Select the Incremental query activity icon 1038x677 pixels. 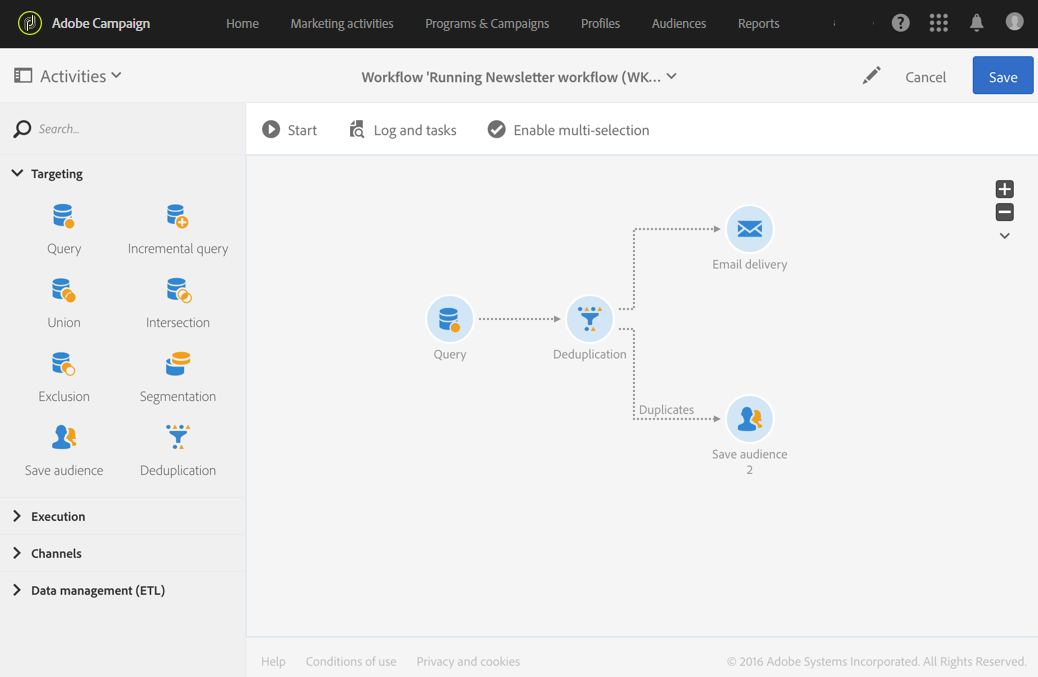pyautogui.click(x=178, y=217)
